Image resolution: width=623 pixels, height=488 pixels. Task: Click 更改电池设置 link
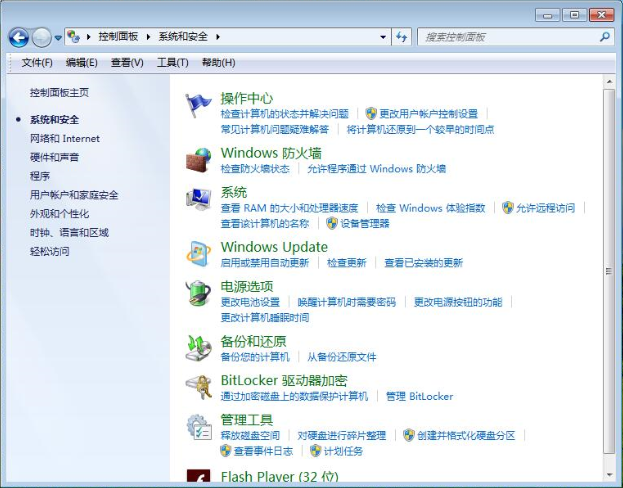pyautogui.click(x=250, y=302)
